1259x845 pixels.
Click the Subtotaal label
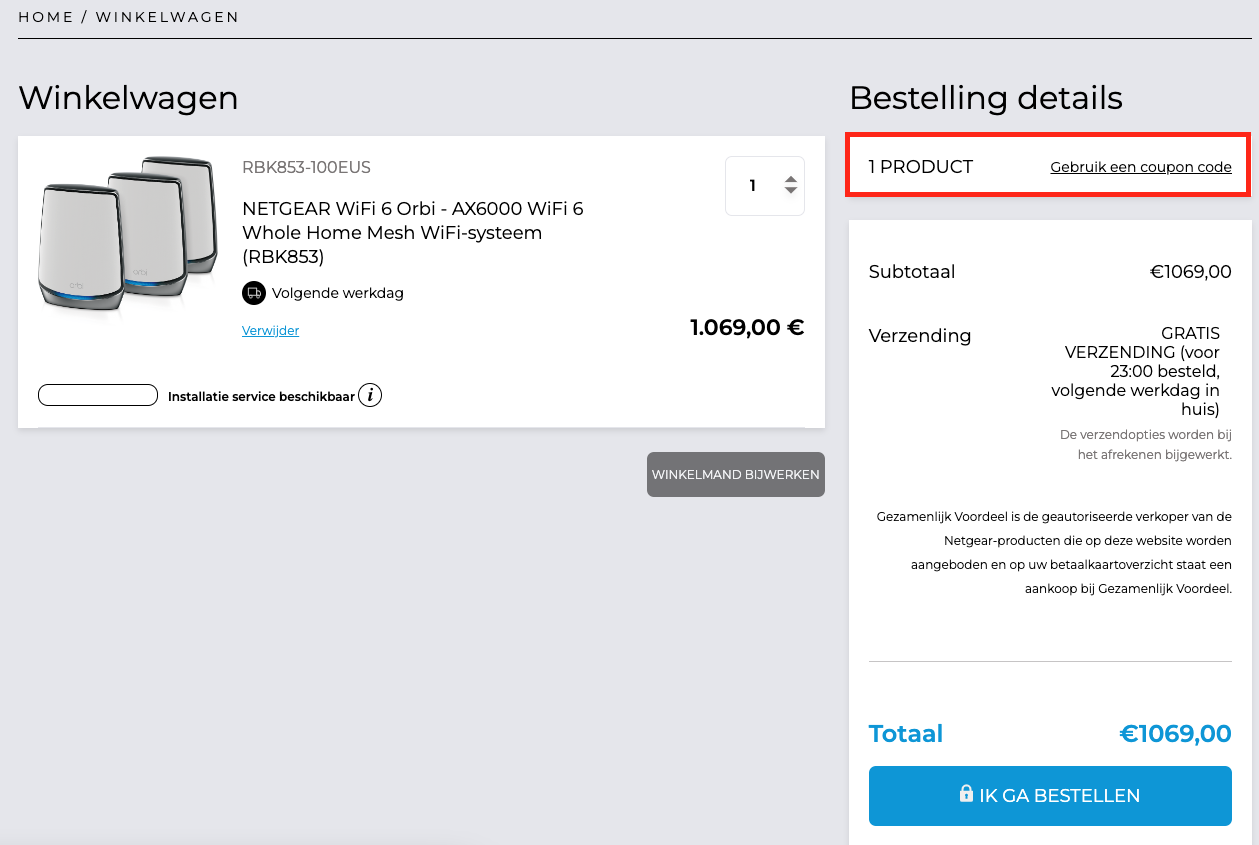(x=912, y=271)
